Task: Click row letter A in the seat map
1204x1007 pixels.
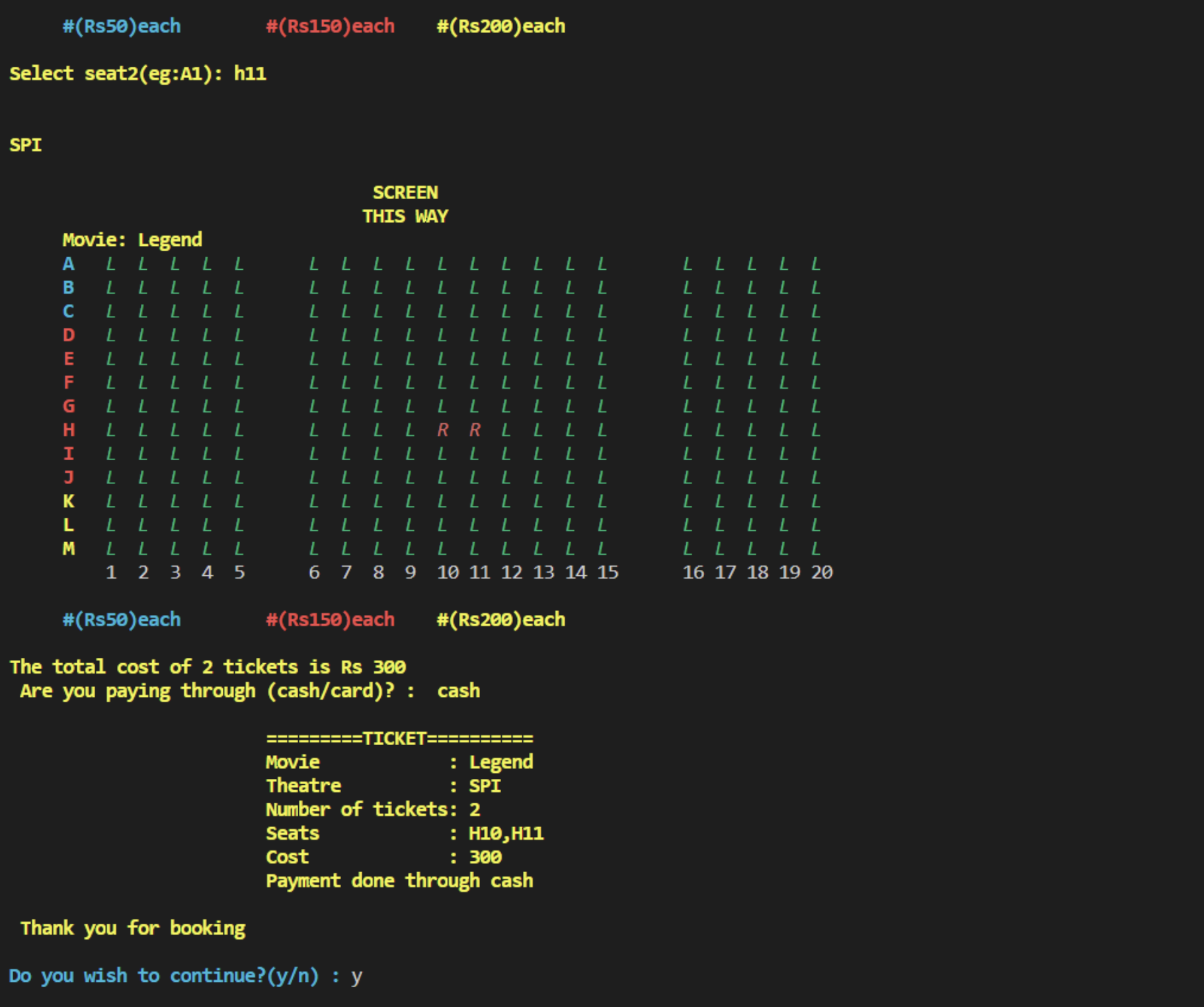Action: coord(69,264)
